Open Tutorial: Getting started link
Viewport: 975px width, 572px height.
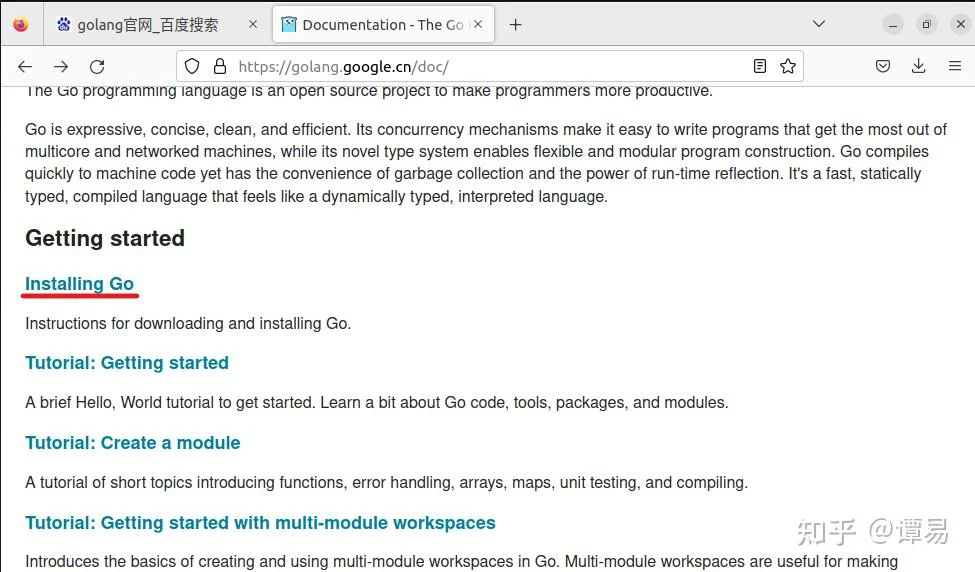127,363
